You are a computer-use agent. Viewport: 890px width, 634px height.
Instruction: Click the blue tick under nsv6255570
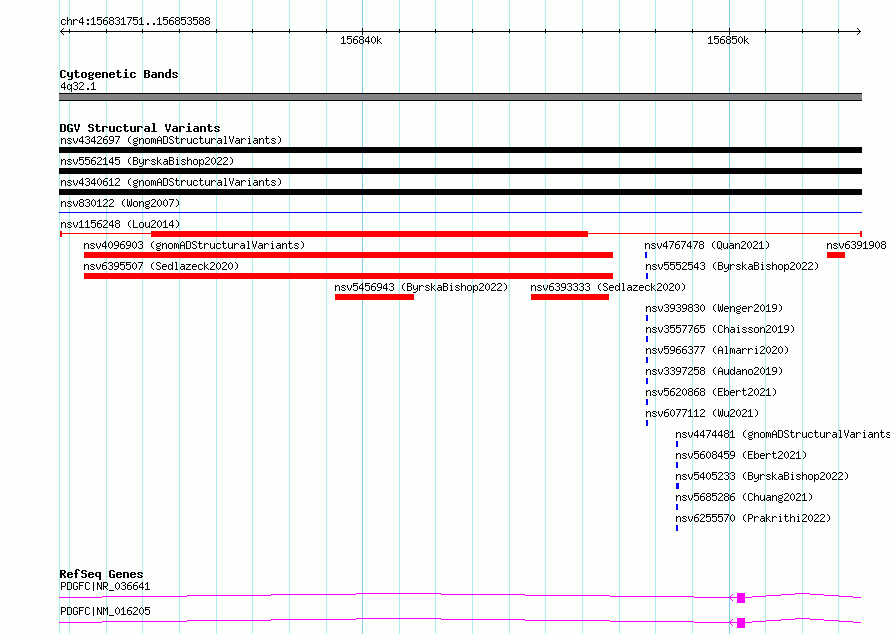pyautogui.click(x=677, y=528)
